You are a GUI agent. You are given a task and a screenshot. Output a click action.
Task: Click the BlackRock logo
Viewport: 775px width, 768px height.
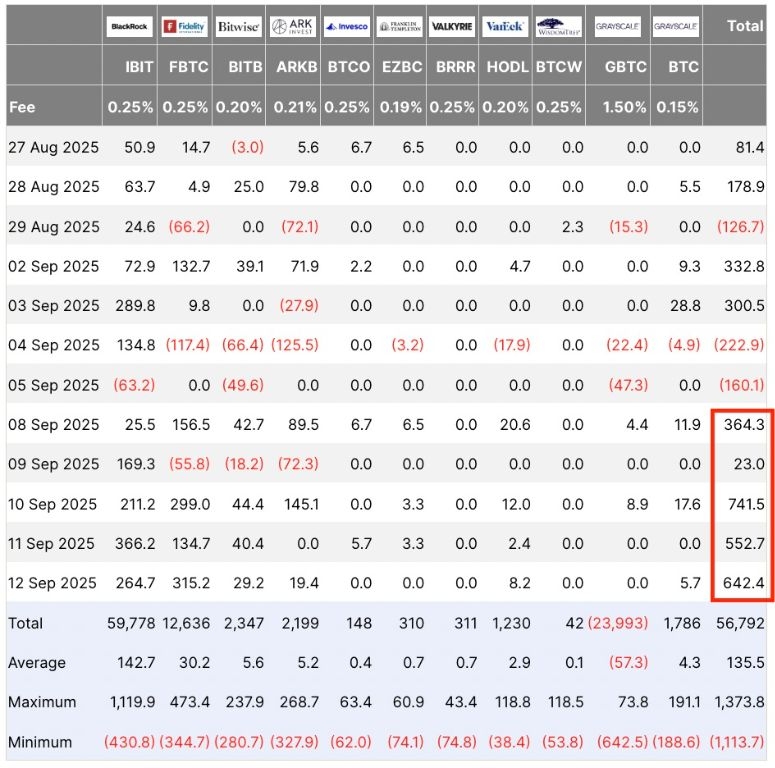coord(130,27)
